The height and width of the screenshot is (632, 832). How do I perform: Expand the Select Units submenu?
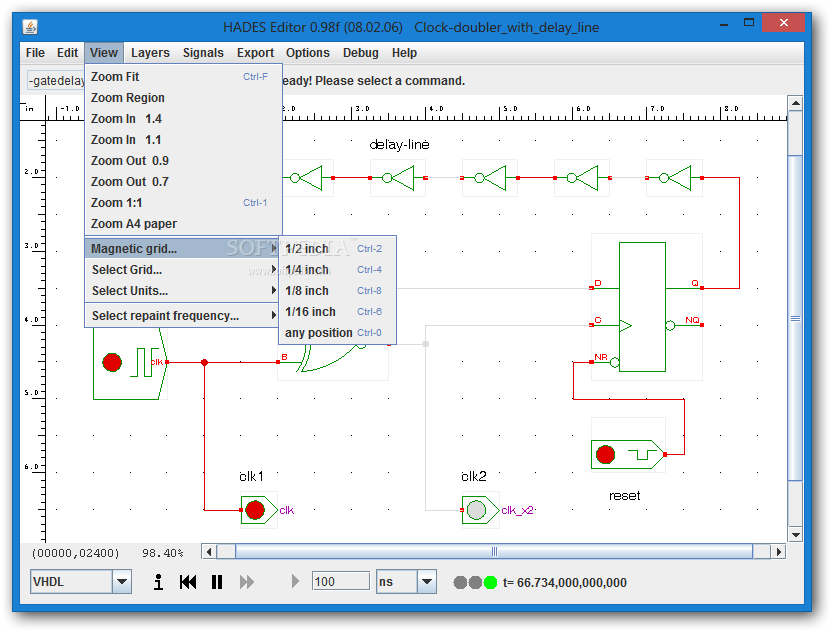(183, 291)
